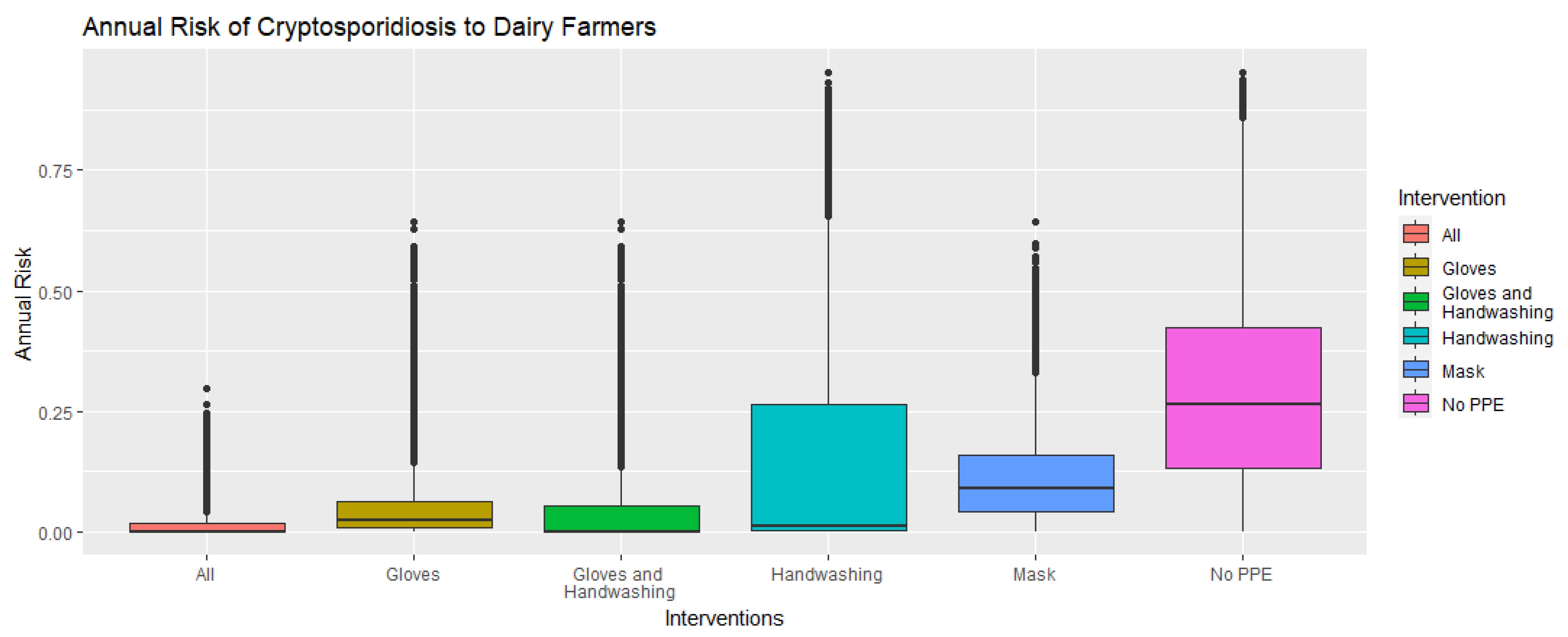Click the Intervention legend heading
The image size is (1568, 637).
point(1451,198)
